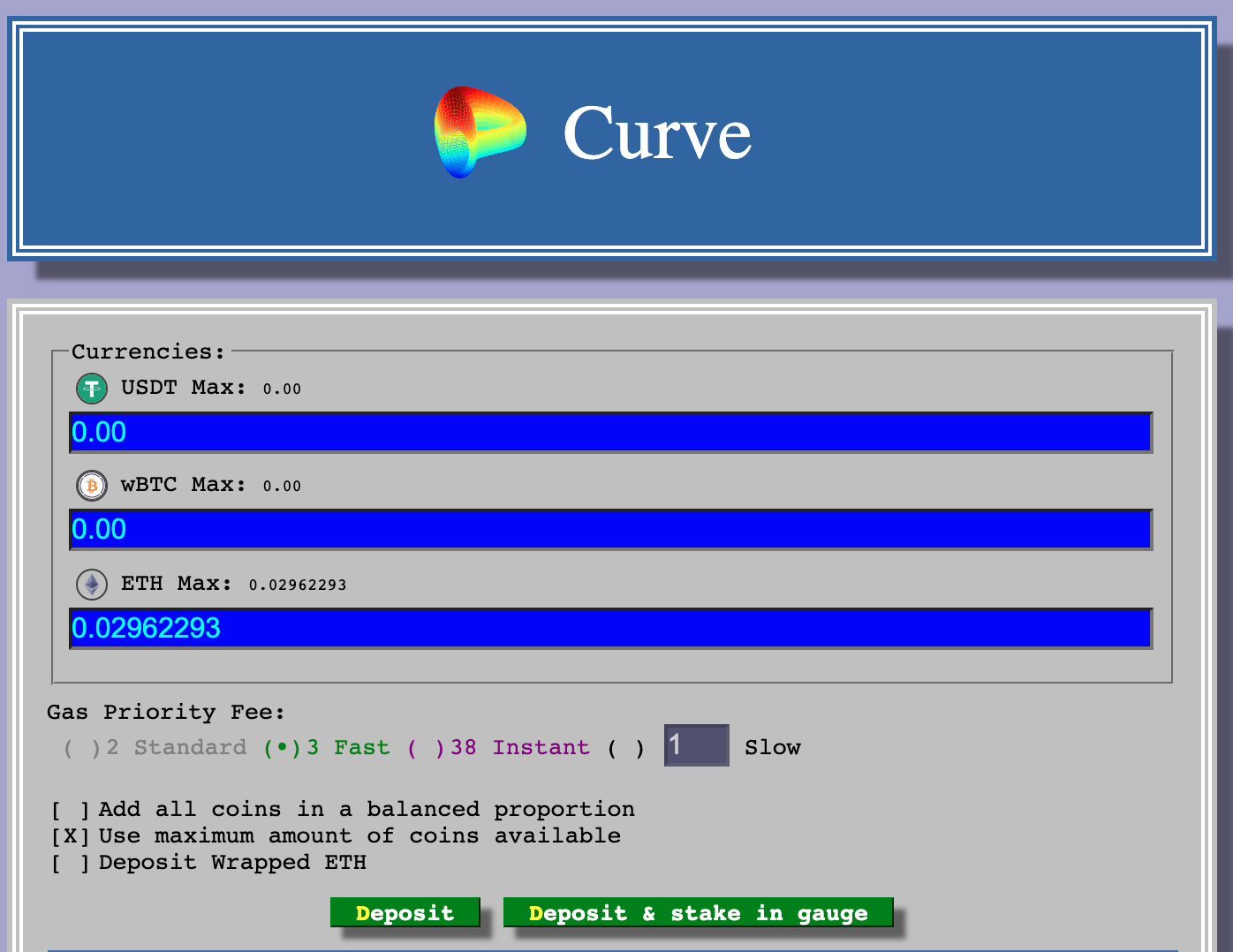Click ETH Max value 0.02962293

click(298, 585)
